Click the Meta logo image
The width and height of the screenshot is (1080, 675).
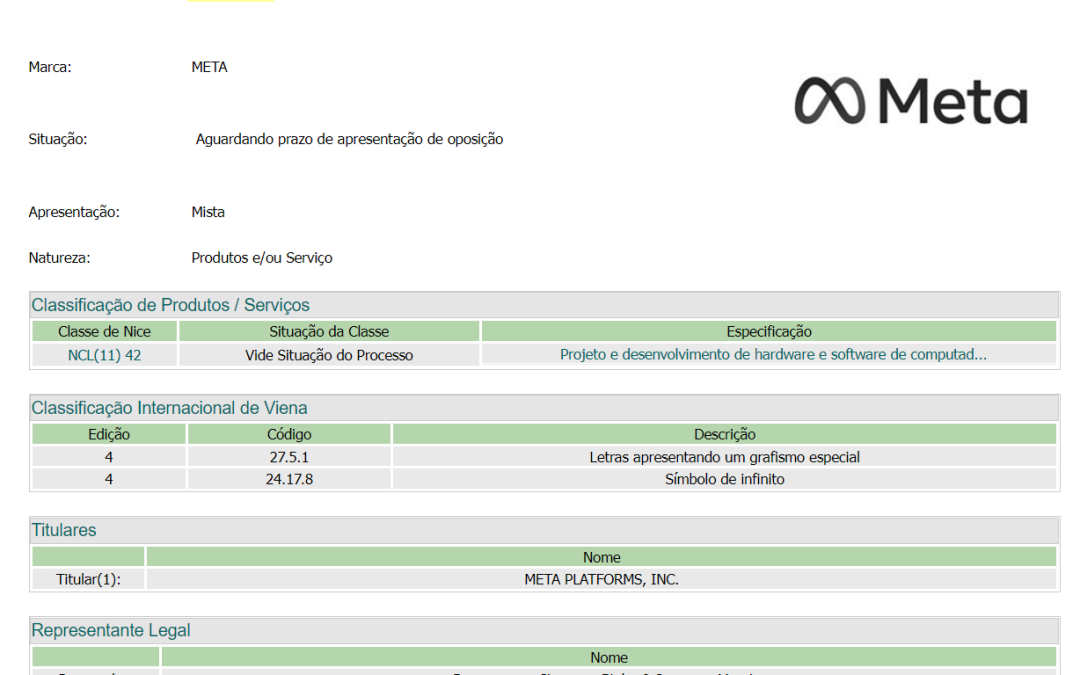point(911,101)
